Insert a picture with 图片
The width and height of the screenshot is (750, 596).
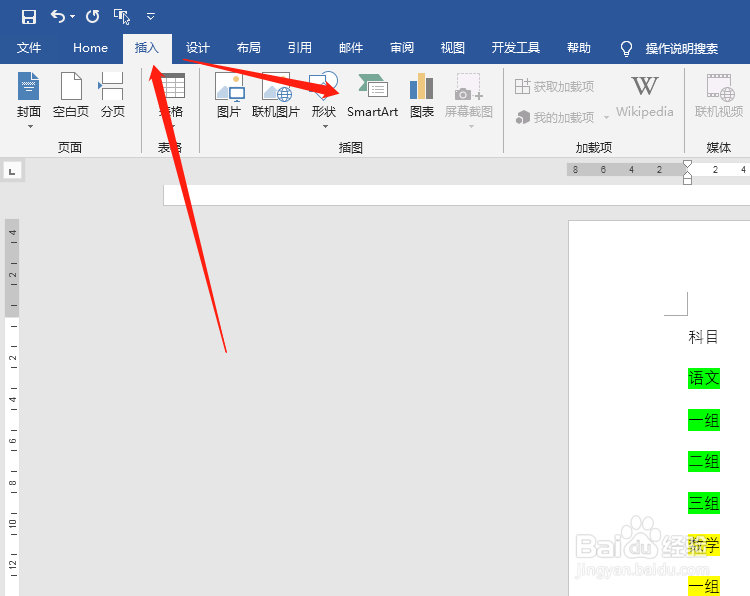click(x=229, y=95)
